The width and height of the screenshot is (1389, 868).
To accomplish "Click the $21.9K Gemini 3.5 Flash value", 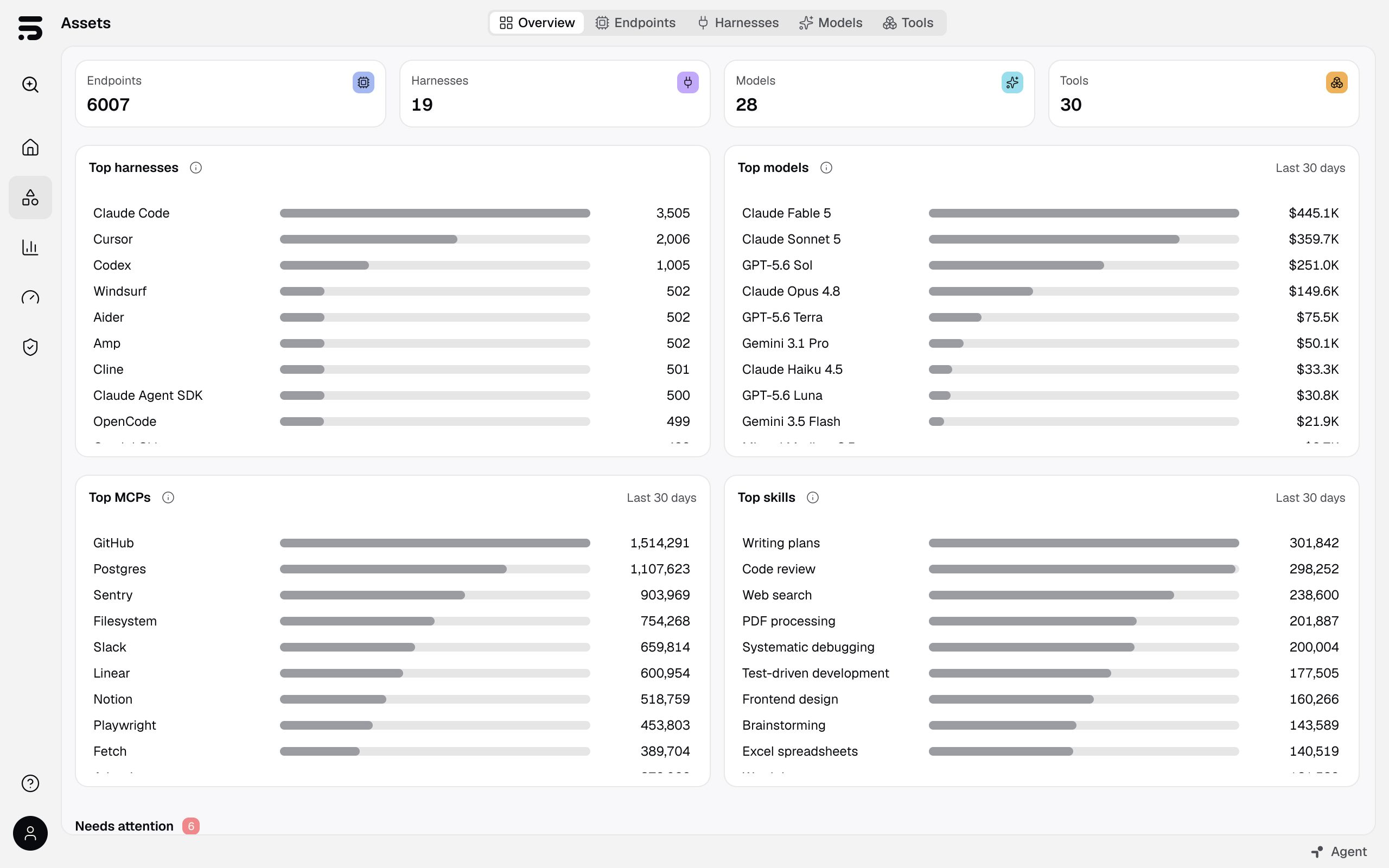I will tap(1317, 422).
